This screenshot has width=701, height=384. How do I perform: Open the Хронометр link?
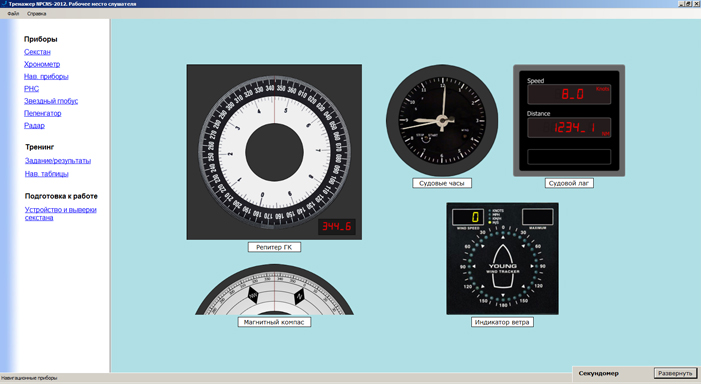[x=42, y=64]
